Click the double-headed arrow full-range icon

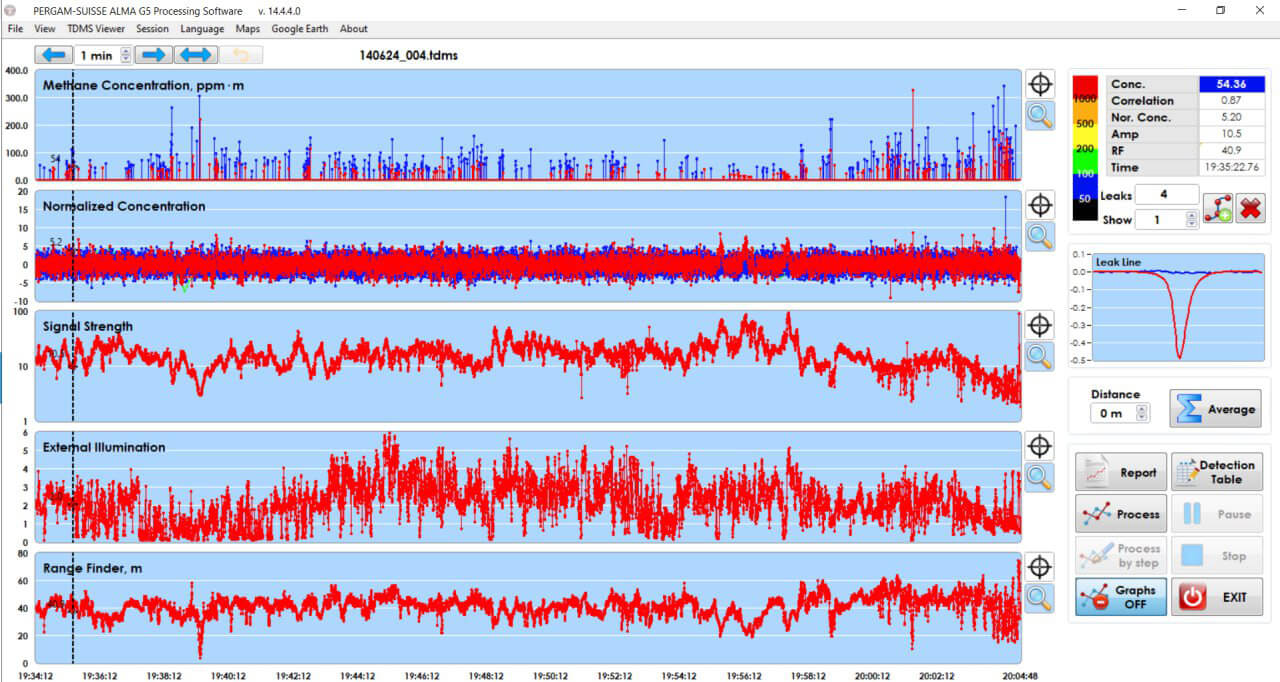(196, 54)
